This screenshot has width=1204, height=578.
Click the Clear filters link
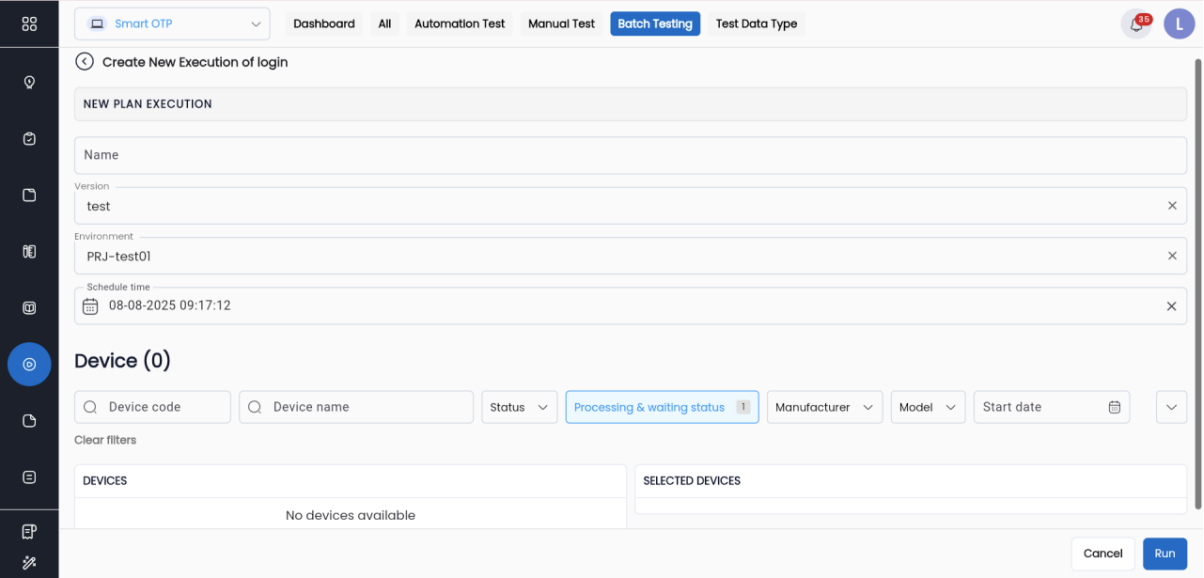105,440
